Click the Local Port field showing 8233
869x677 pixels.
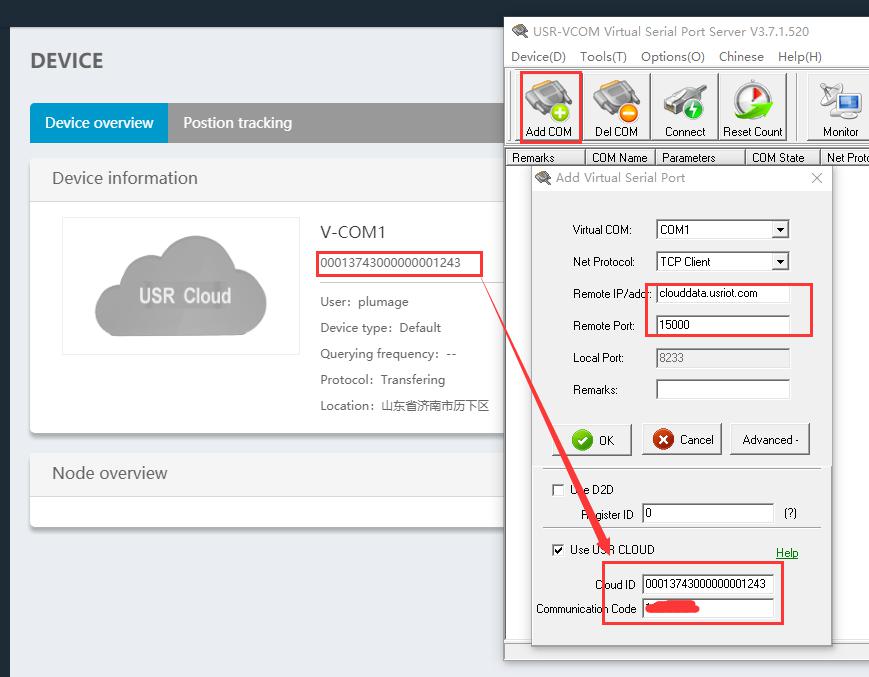(723, 358)
